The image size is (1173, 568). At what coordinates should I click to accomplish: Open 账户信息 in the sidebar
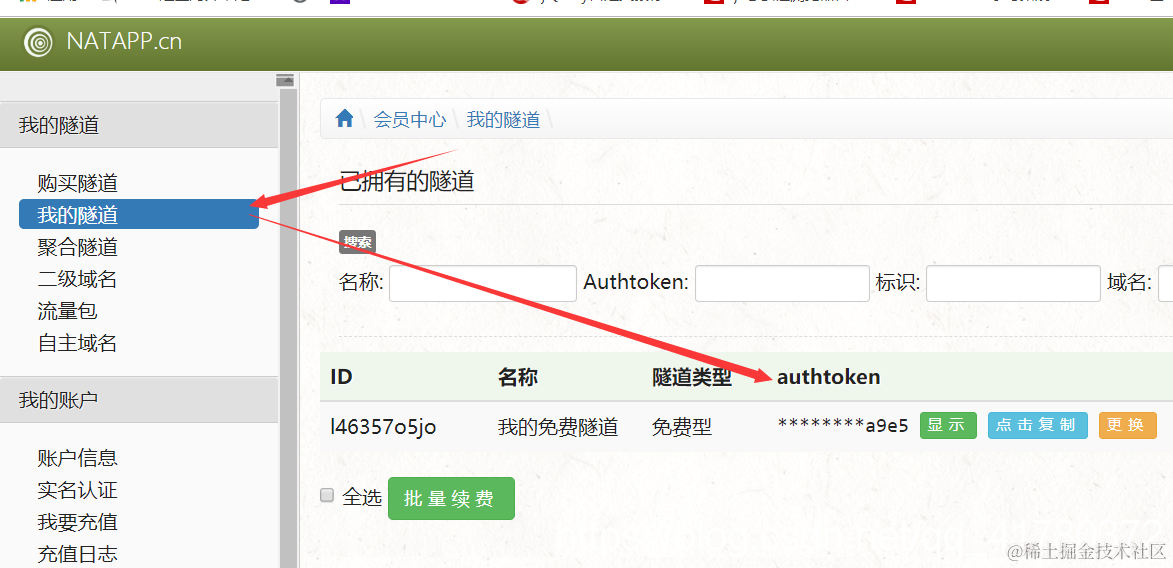click(x=78, y=458)
